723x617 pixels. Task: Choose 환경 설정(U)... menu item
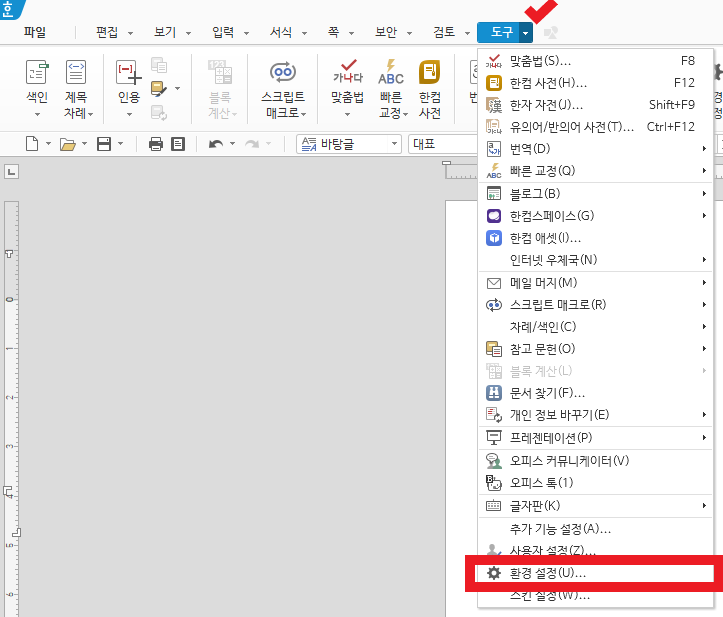pyautogui.click(x=595, y=573)
